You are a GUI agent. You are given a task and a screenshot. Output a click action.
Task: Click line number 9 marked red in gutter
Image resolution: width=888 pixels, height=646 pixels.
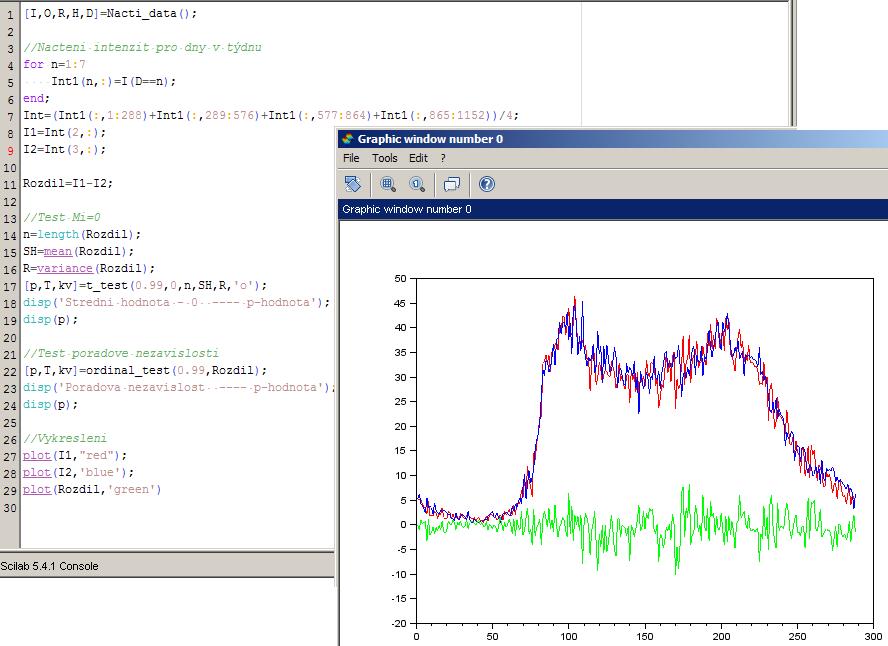tap(11, 151)
